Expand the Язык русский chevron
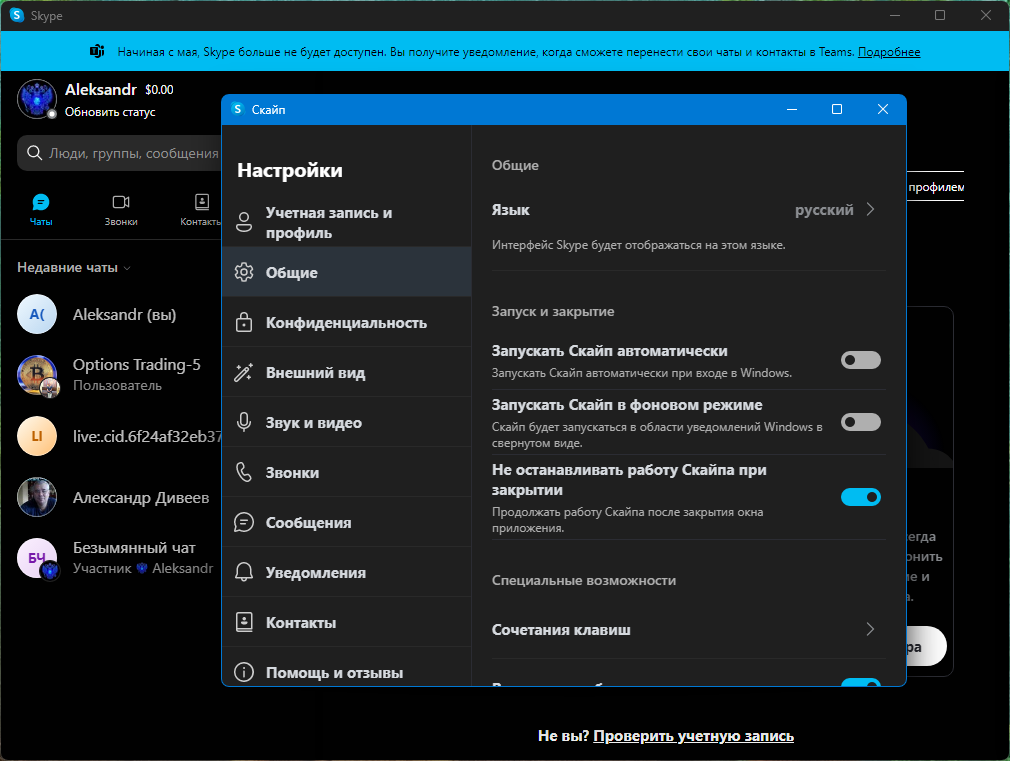The image size is (1010, 761). pyautogui.click(x=870, y=209)
